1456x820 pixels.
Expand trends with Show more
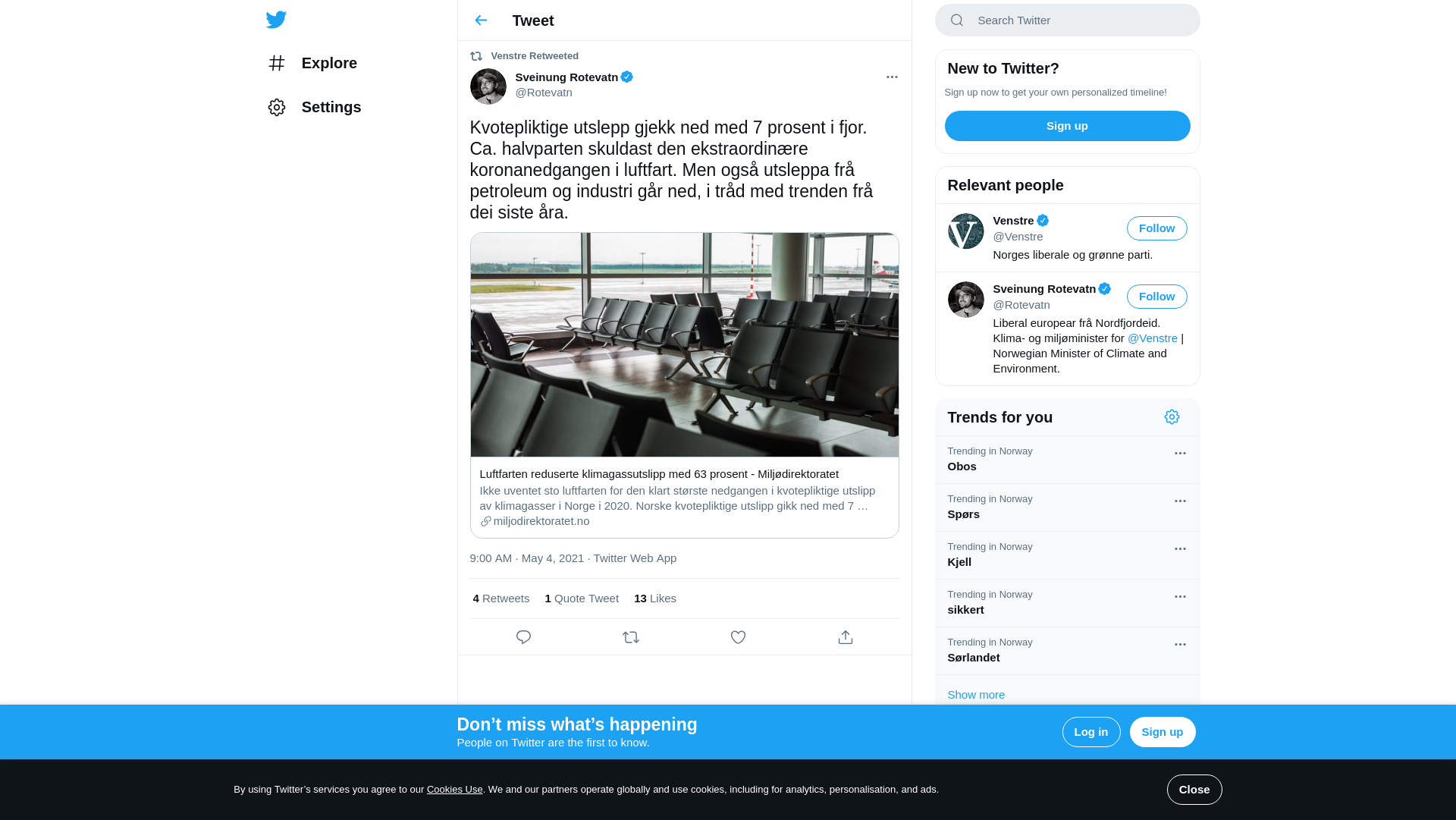(976, 695)
